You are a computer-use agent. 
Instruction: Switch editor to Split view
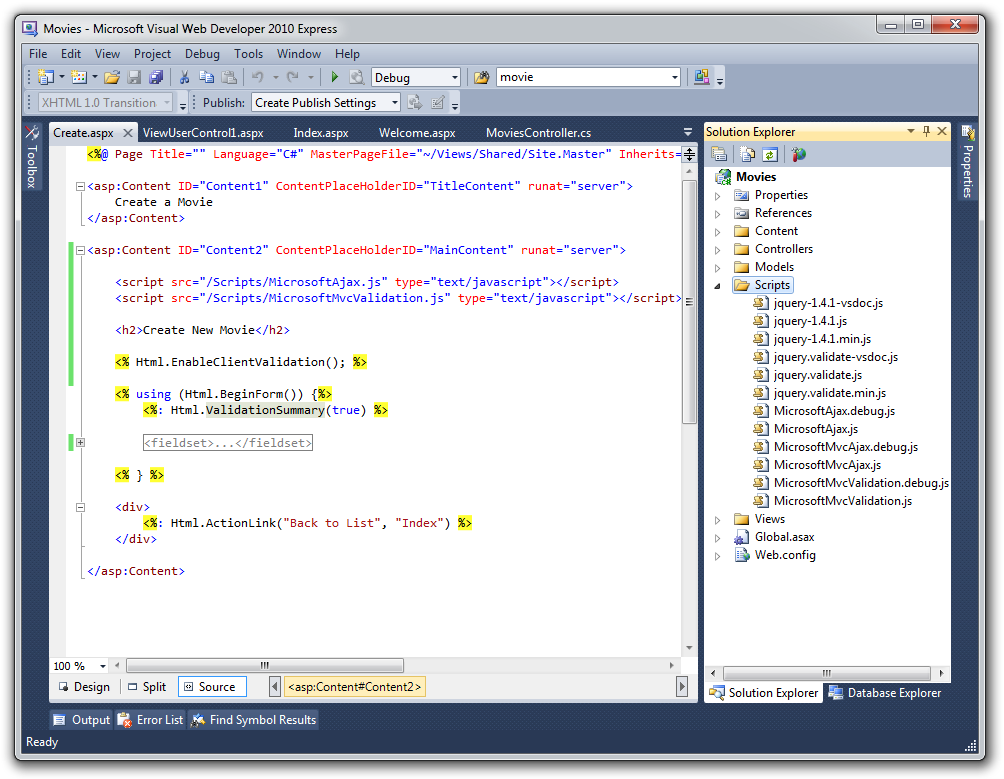coord(146,687)
